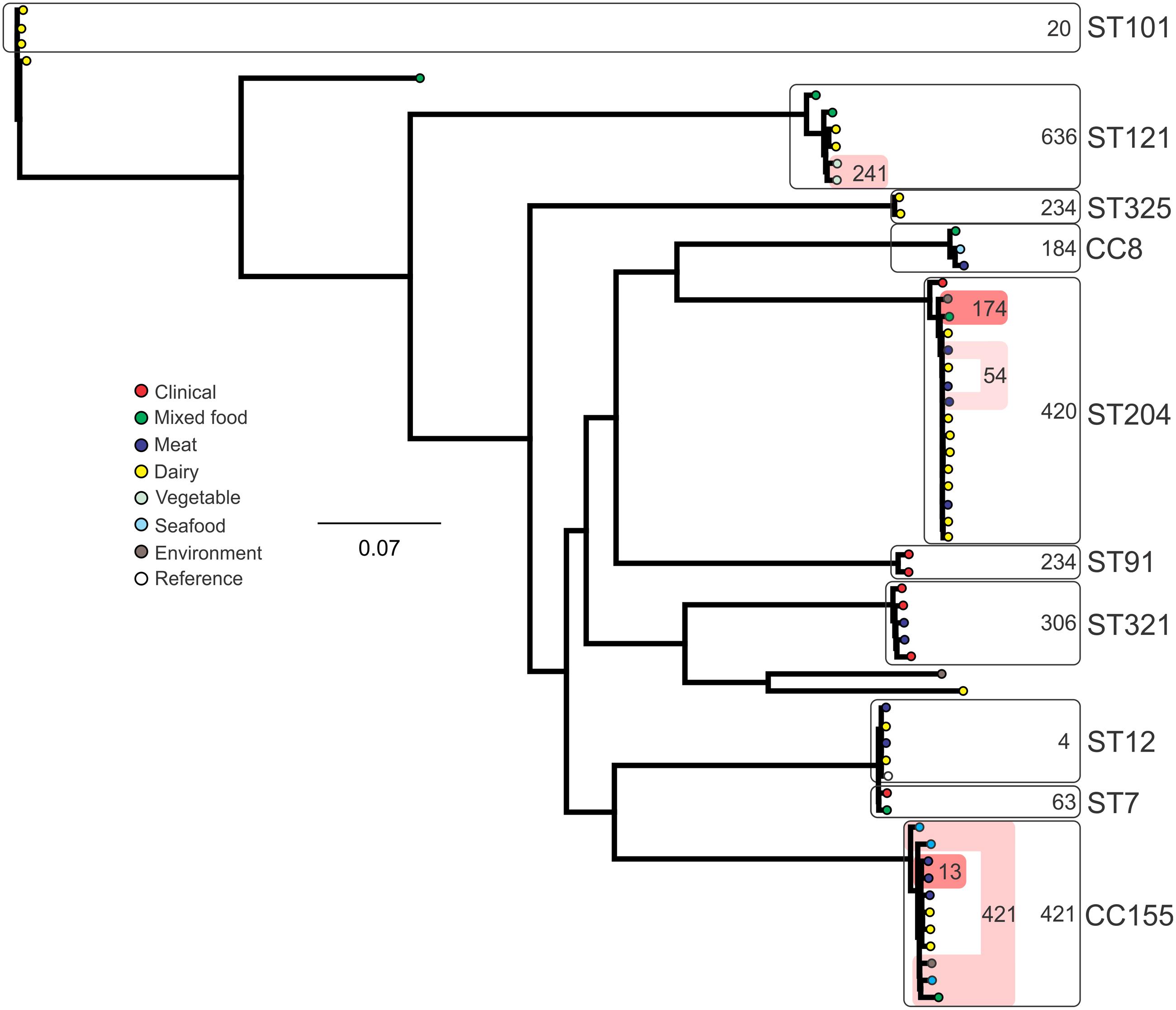Click the ST121 clade label
The height and width of the screenshot is (1010, 1176).
1129,138
